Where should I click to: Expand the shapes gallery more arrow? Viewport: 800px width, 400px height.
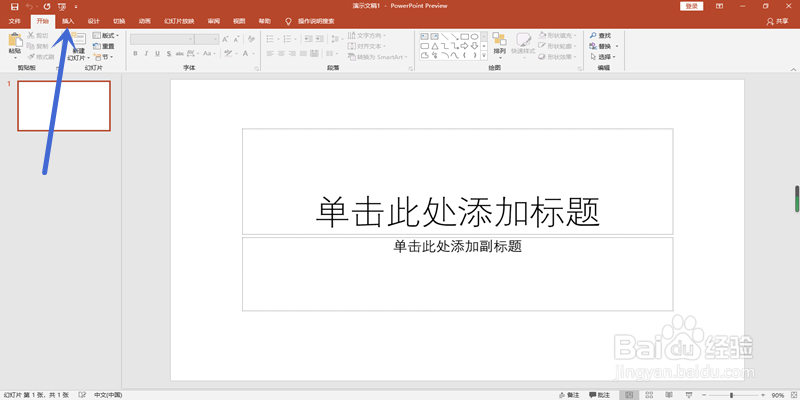[484, 55]
